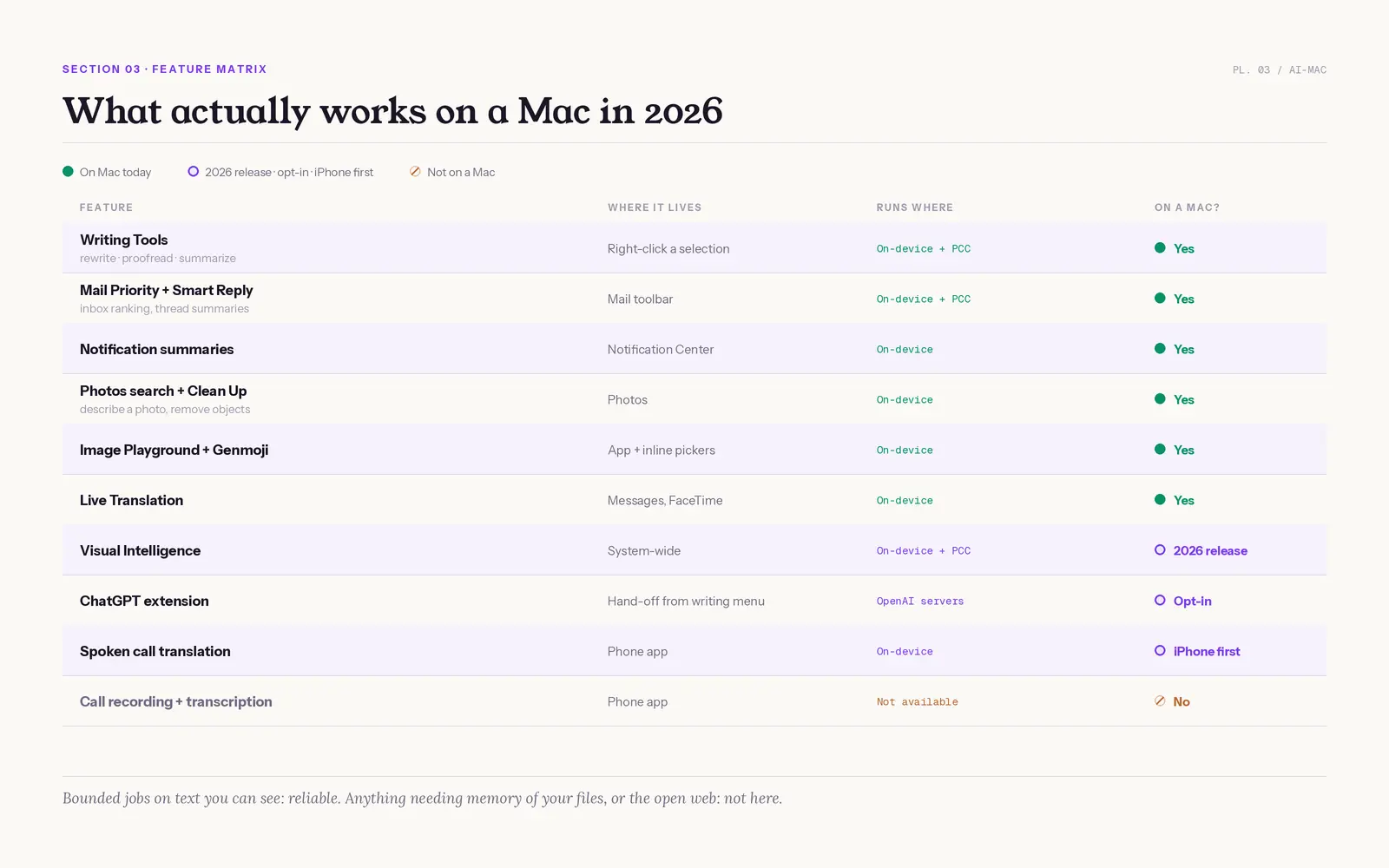Click 'App + inline pickers' cell

point(662,450)
